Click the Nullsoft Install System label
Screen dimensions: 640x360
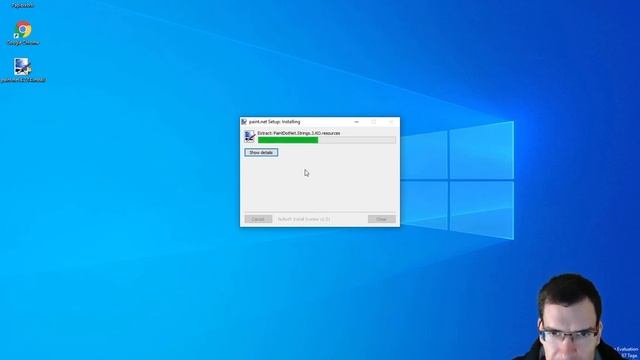coord(304,219)
